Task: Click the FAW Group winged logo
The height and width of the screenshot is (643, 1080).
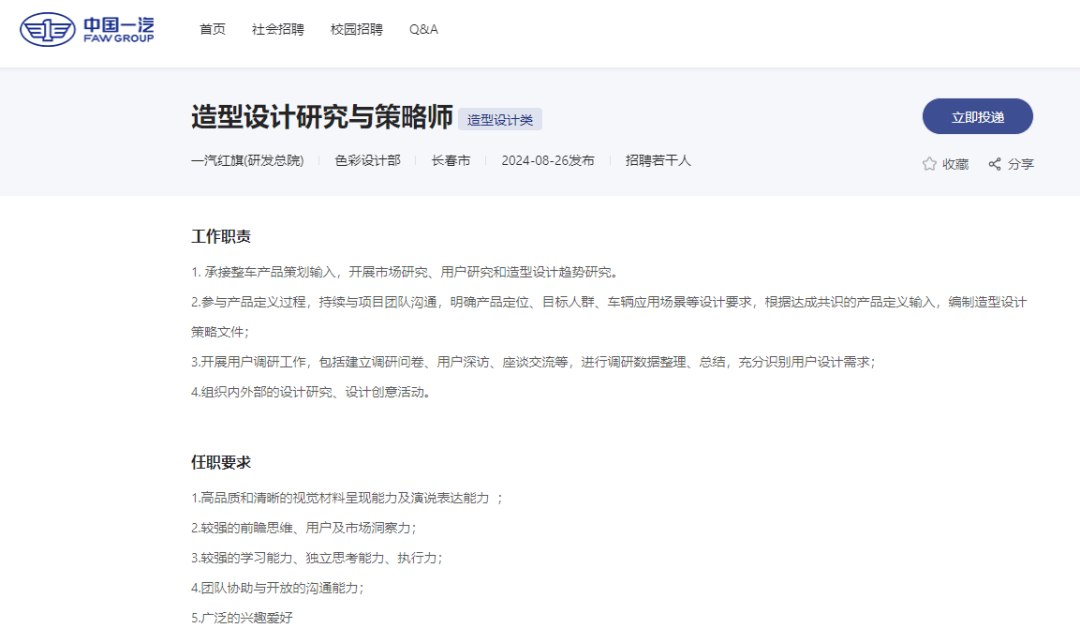Action: click(x=48, y=30)
